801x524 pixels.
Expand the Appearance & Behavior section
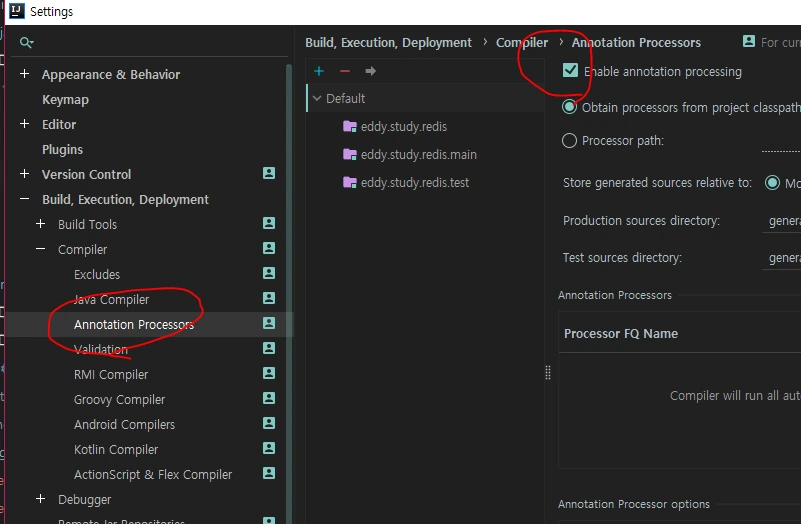[x=24, y=74]
